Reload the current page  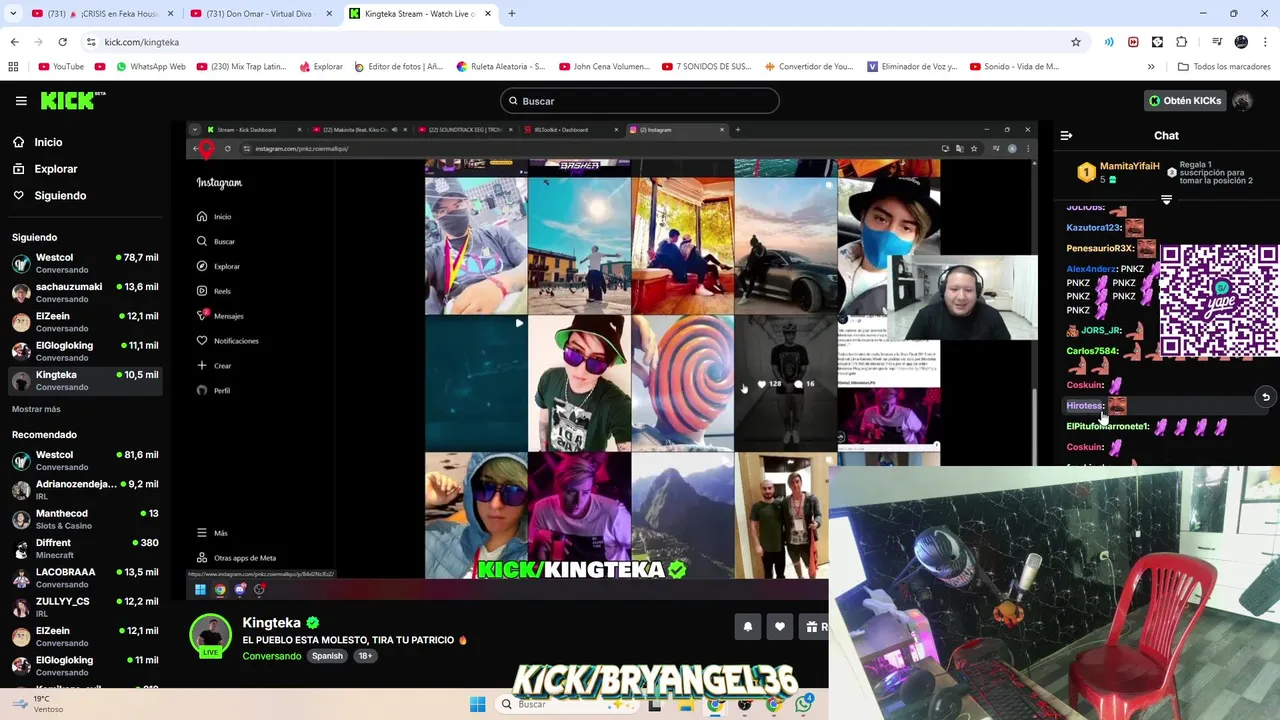[62, 42]
